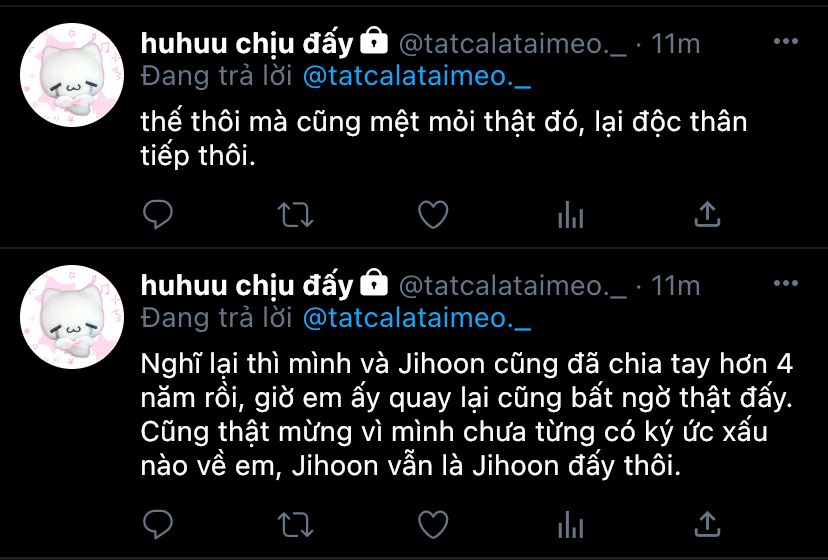This screenshot has width=828, height=560.
Task: Reply to the tweet about Jihoon
Action: coord(158,524)
